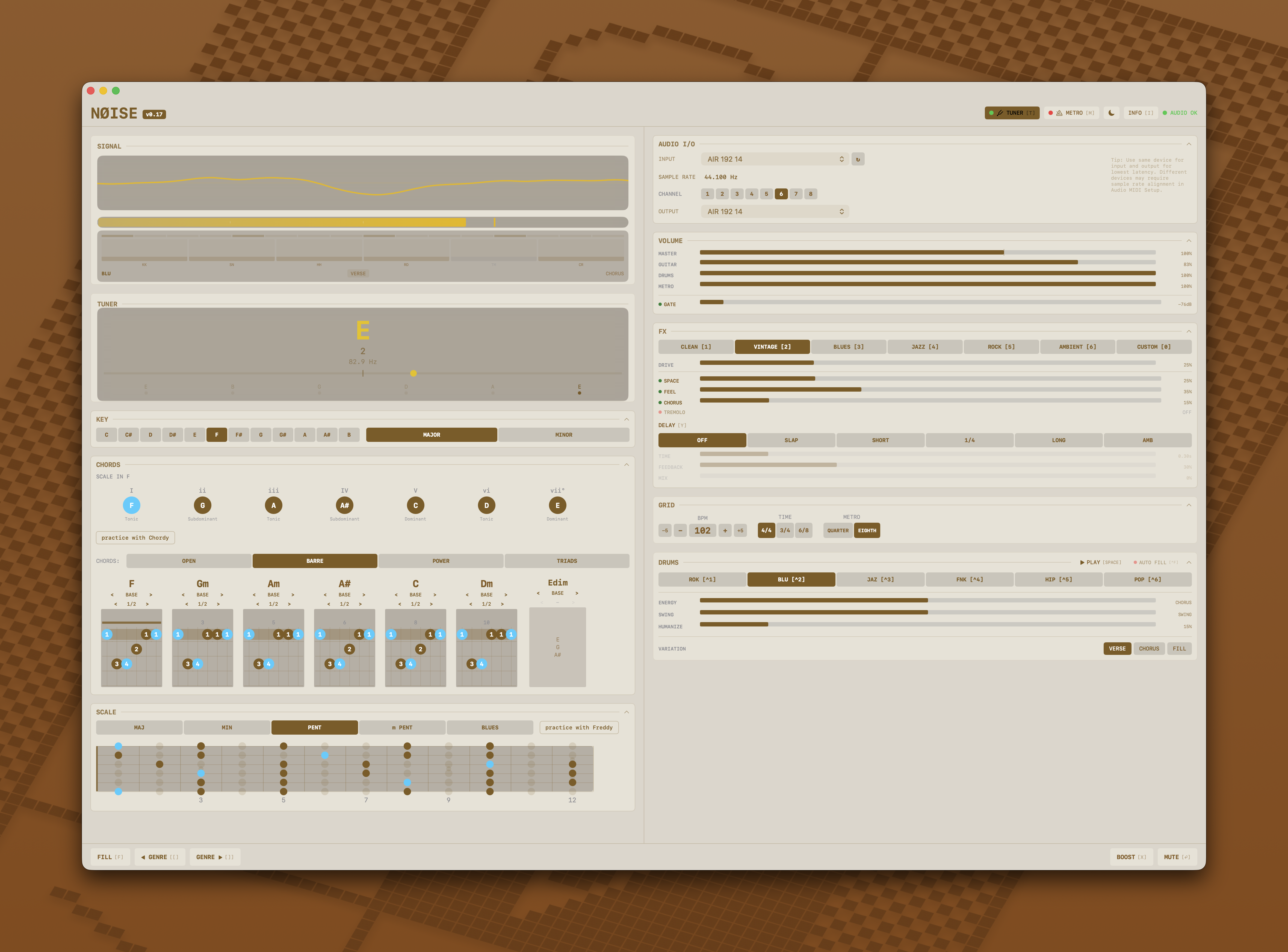Switch to dark mode with moon icon
1288x952 pixels.
pyautogui.click(x=1111, y=113)
